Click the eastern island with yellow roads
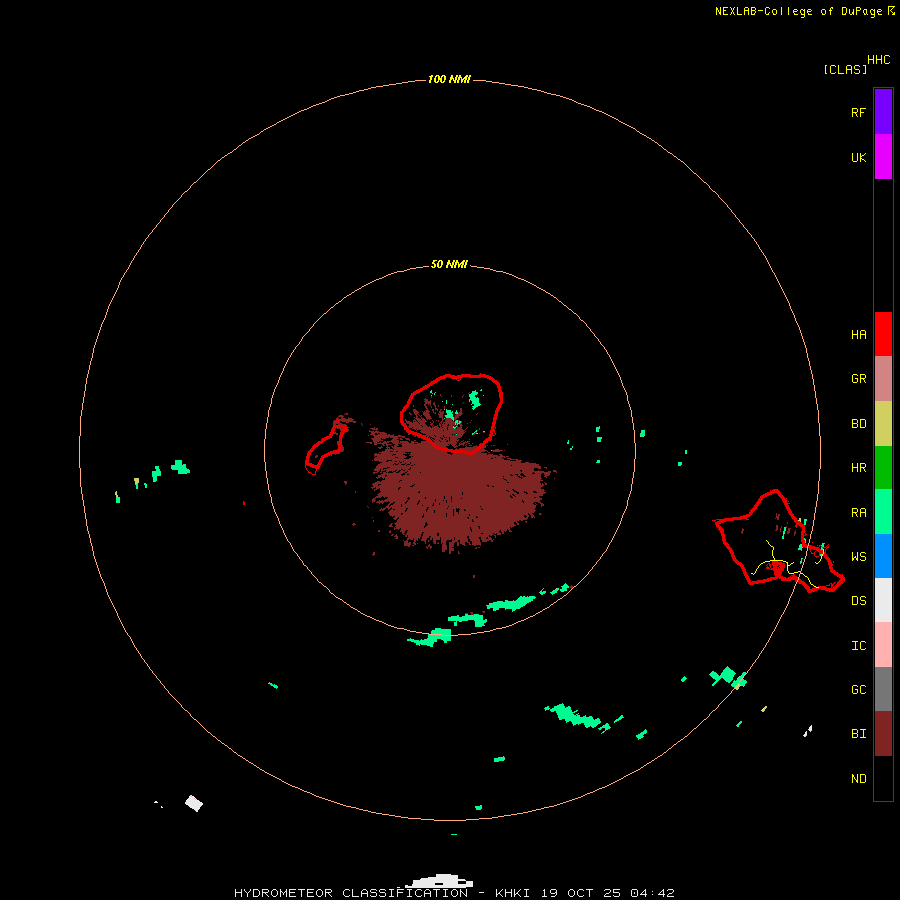 click(779, 541)
